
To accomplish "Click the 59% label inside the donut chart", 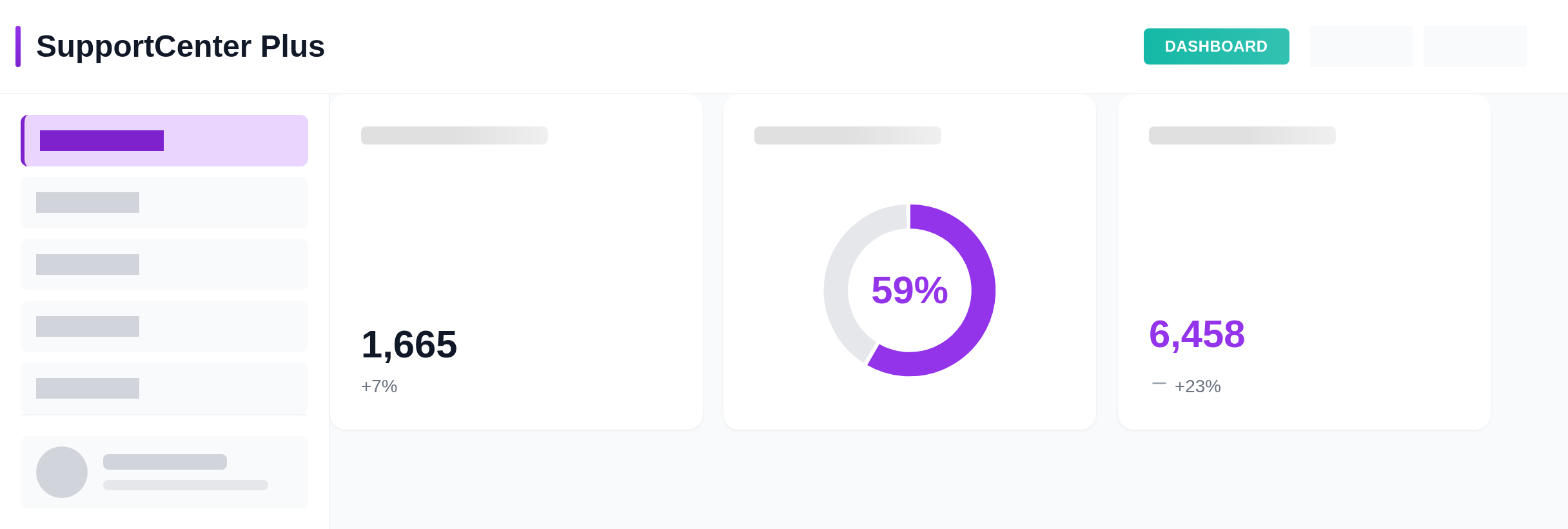I will [909, 290].
